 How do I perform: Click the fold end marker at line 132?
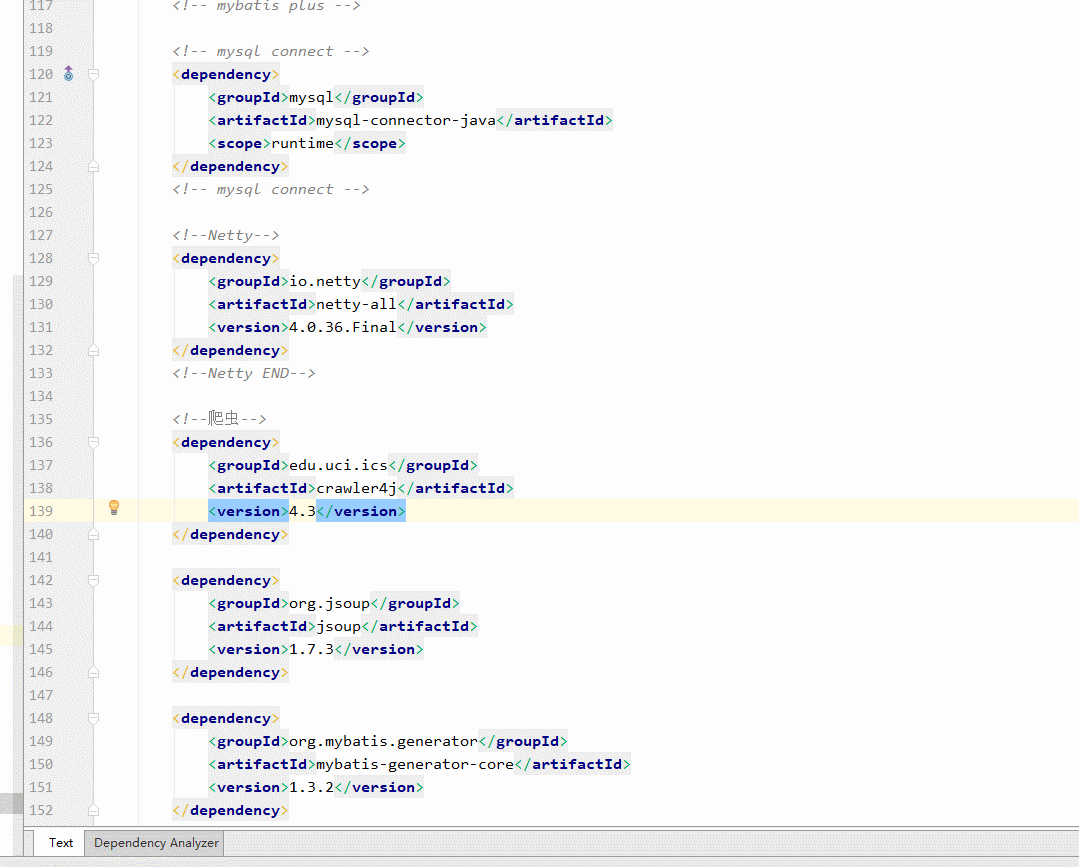tap(94, 350)
